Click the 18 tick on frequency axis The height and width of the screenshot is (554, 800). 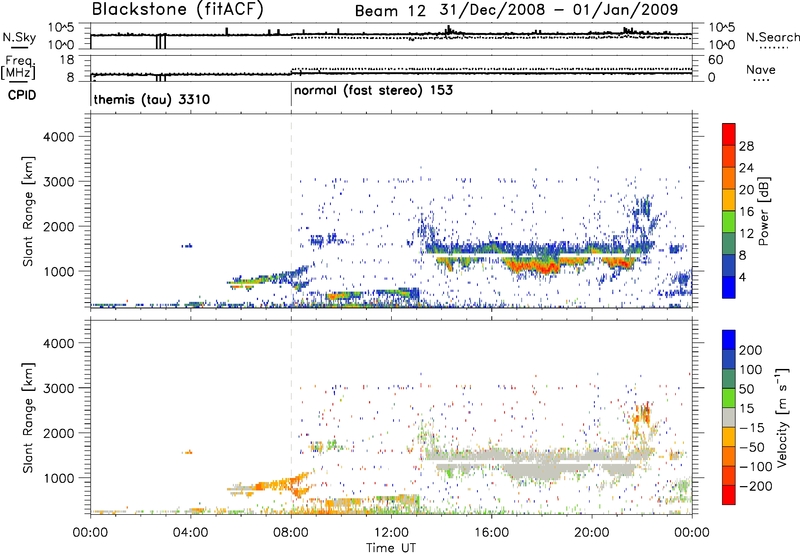(67, 60)
